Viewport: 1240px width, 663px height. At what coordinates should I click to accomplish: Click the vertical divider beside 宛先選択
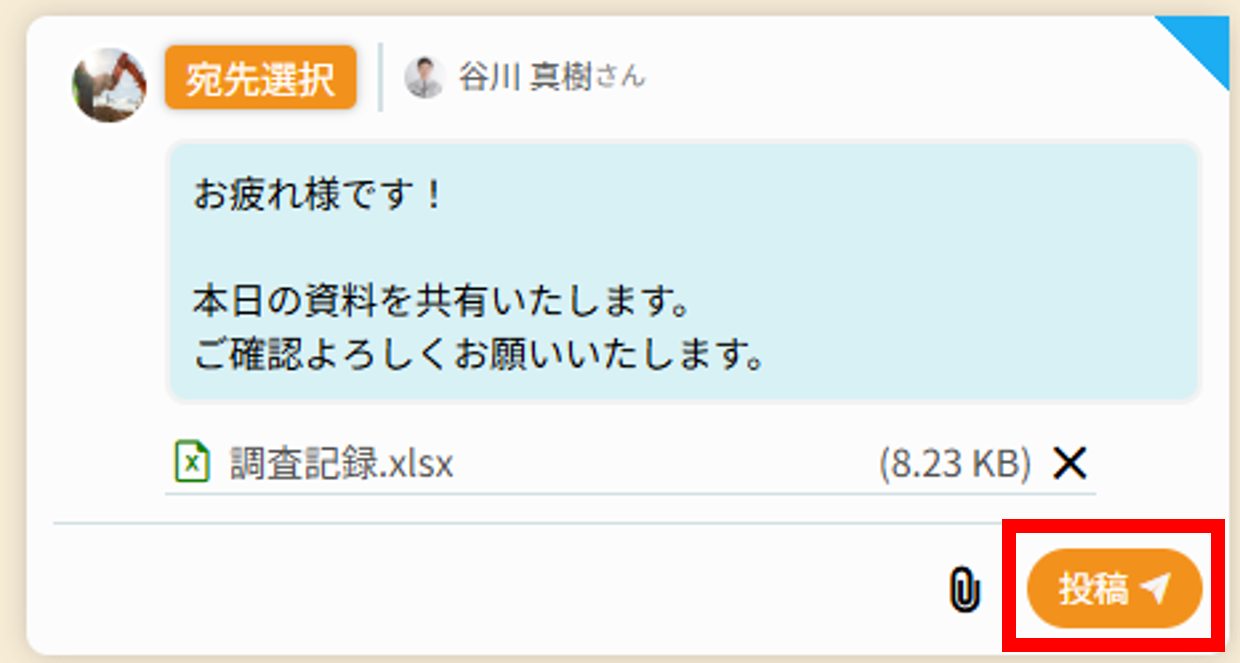coord(380,77)
